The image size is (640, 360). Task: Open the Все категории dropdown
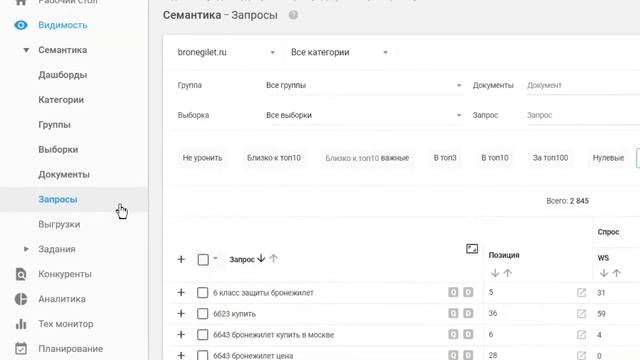click(x=339, y=52)
